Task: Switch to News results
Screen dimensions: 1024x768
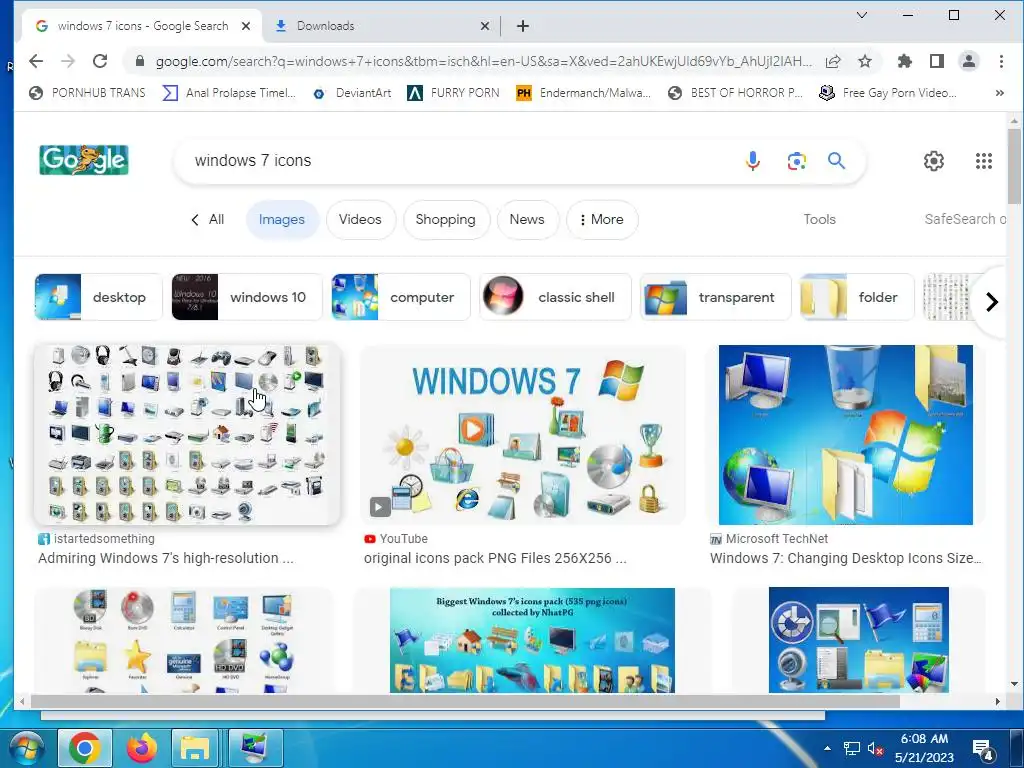Action: pyautogui.click(x=527, y=219)
